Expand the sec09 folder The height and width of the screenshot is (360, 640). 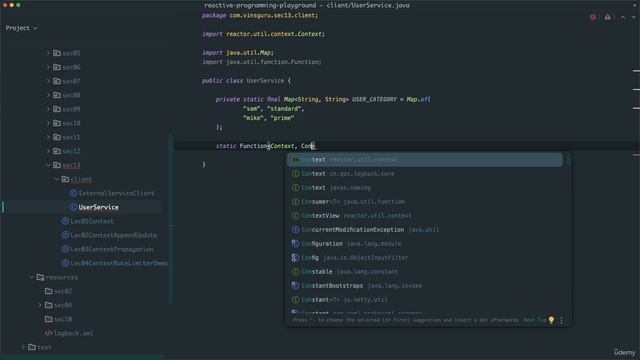[48, 109]
